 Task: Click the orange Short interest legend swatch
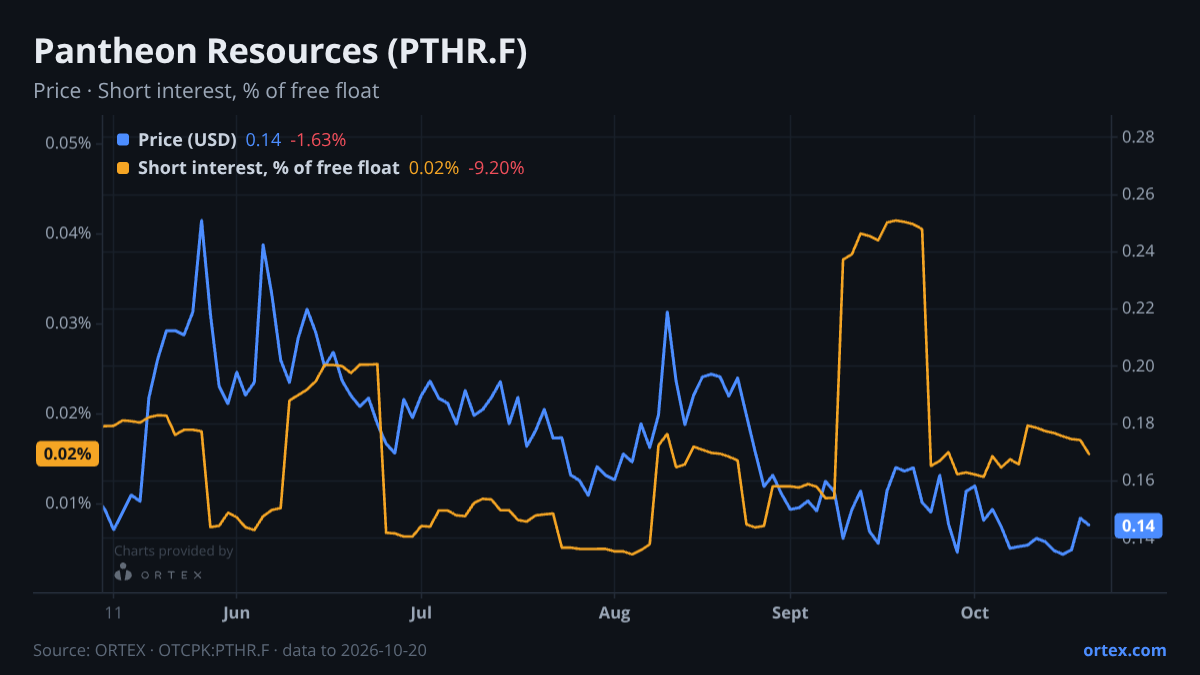point(123,168)
